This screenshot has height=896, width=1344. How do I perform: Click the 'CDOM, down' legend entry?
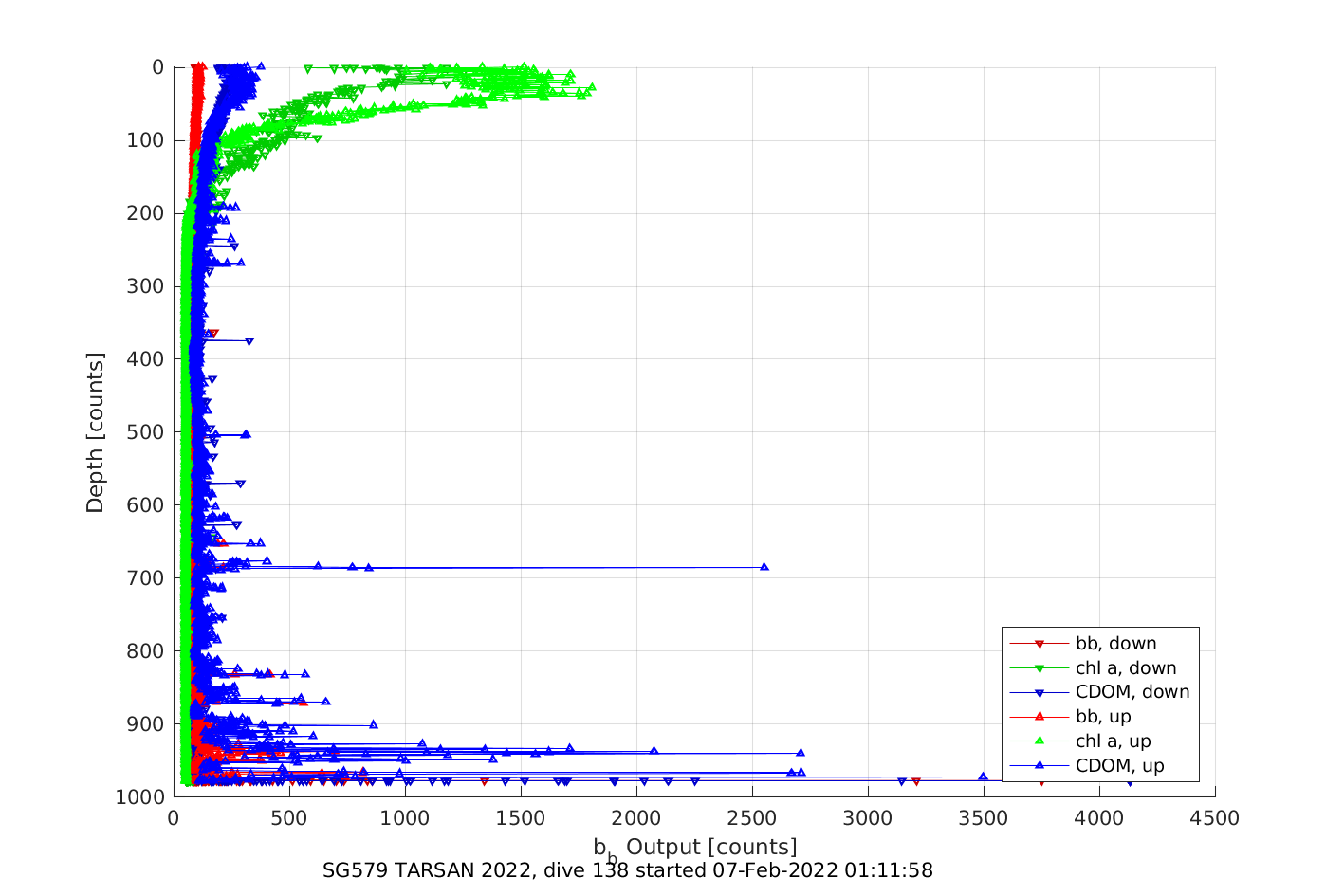click(1132, 692)
